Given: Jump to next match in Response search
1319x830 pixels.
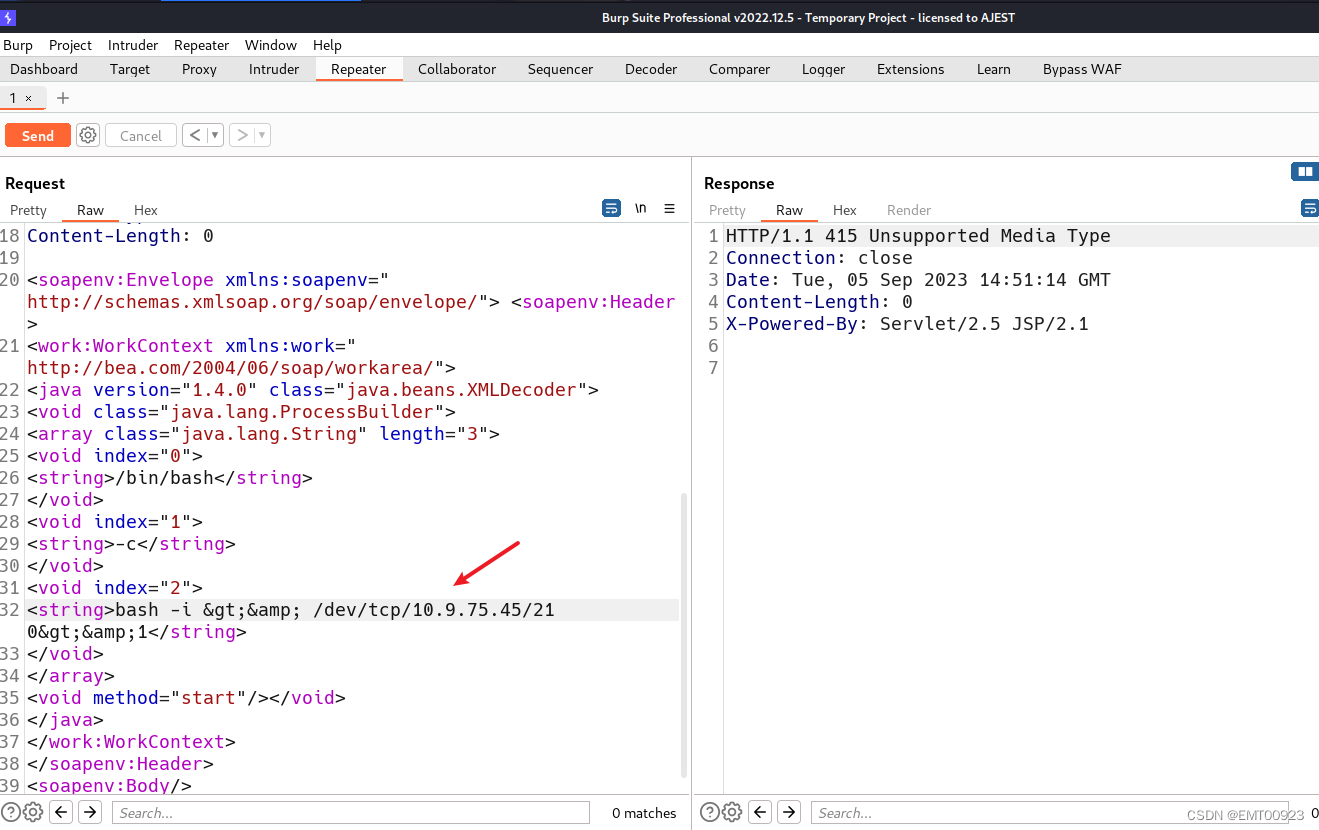Looking at the screenshot, I should (789, 812).
